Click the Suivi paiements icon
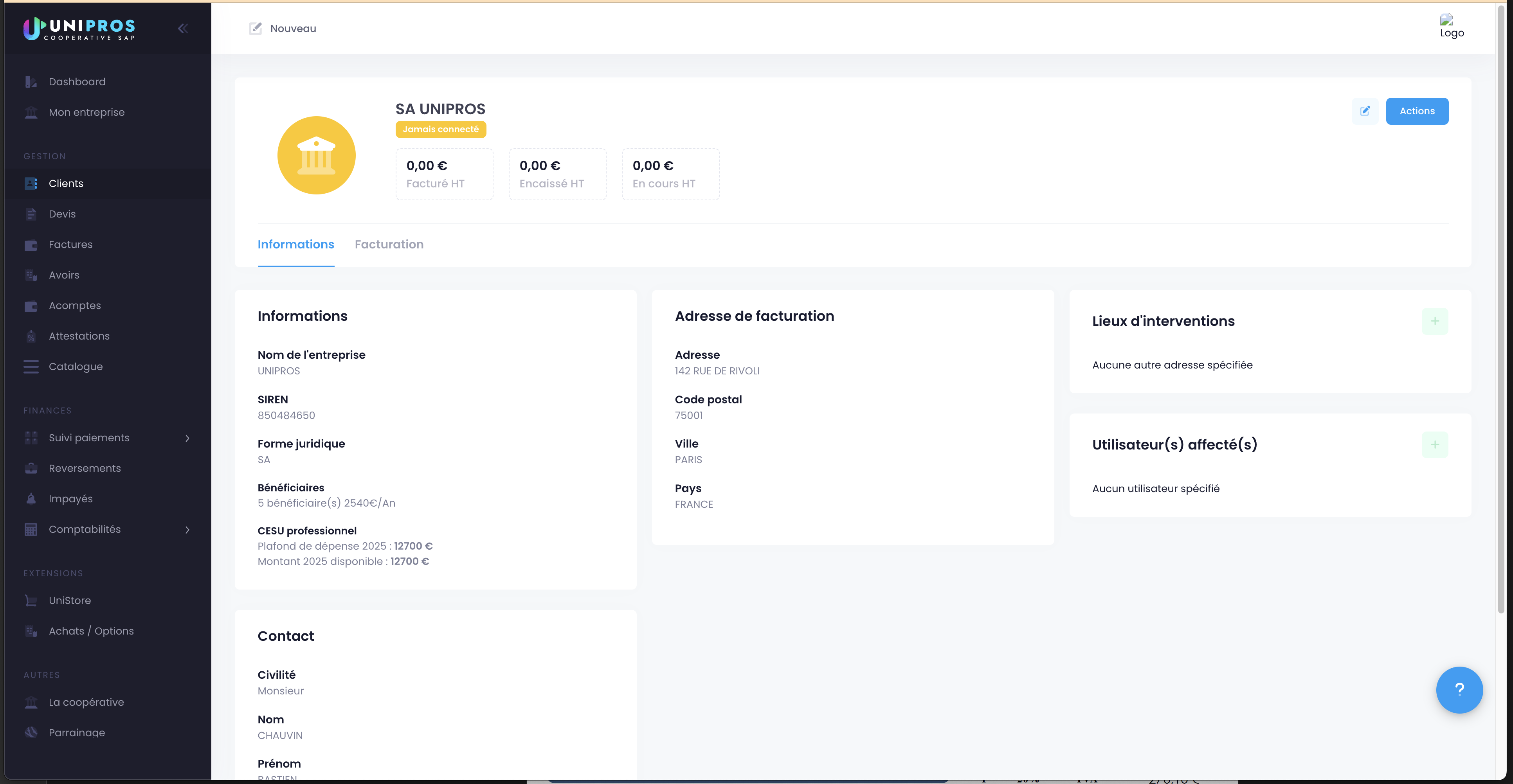 [x=31, y=437]
